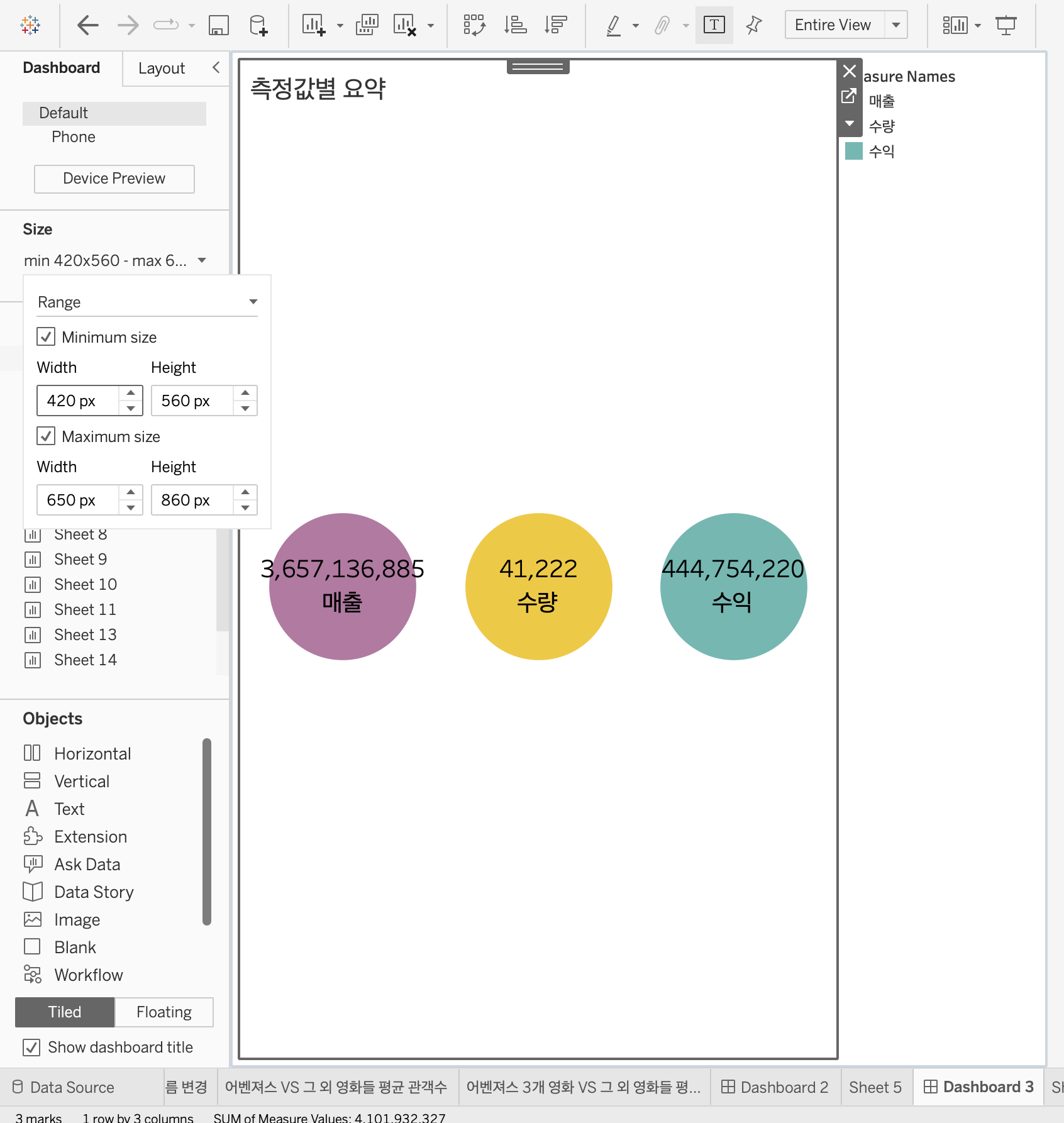Screen dimensions: 1064x1123
Task: Click the Tableau logo icon
Action: coord(30,25)
